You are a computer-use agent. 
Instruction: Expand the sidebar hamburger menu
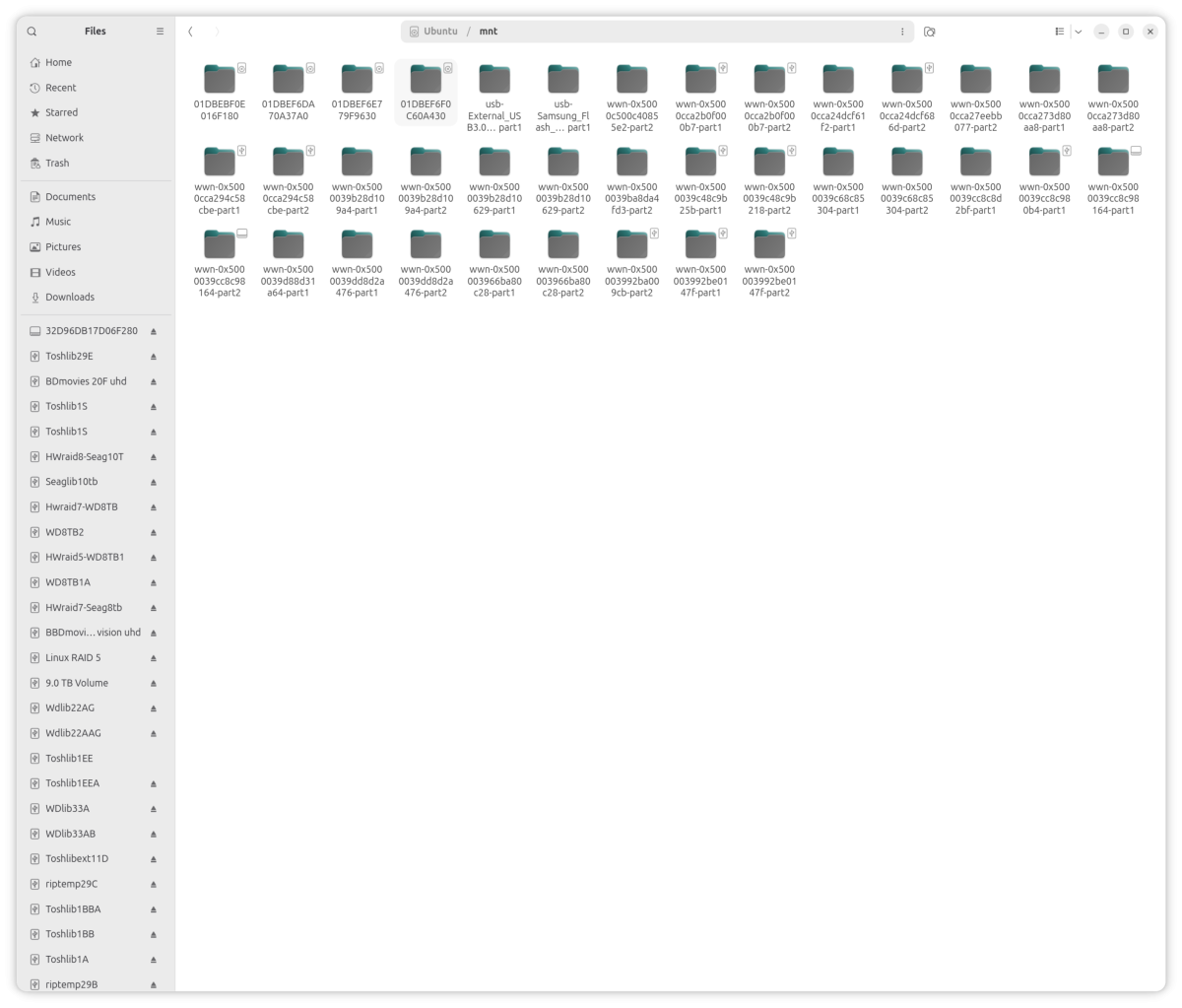(159, 31)
